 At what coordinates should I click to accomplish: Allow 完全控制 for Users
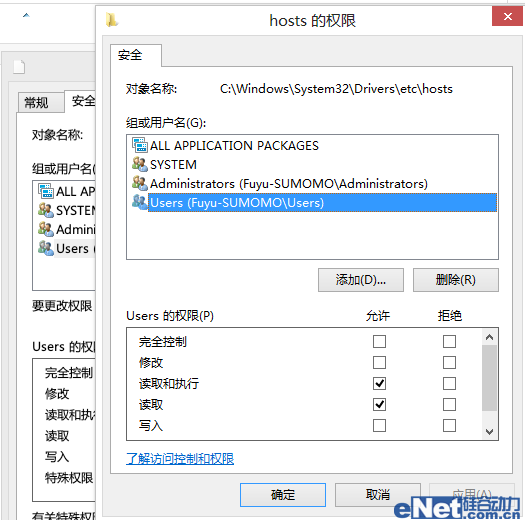point(379,342)
